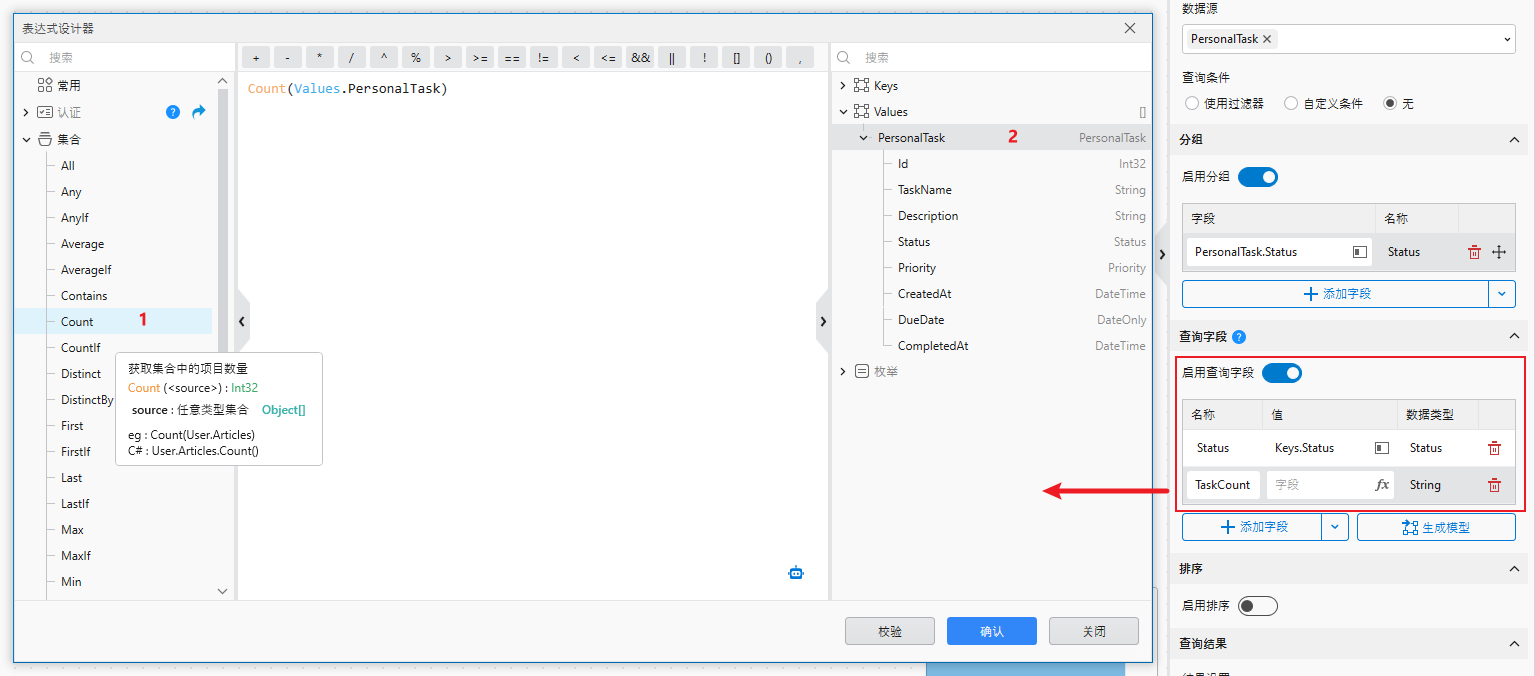Delete the Status group field via trash icon
The image size is (1535, 676).
[x=1474, y=251]
